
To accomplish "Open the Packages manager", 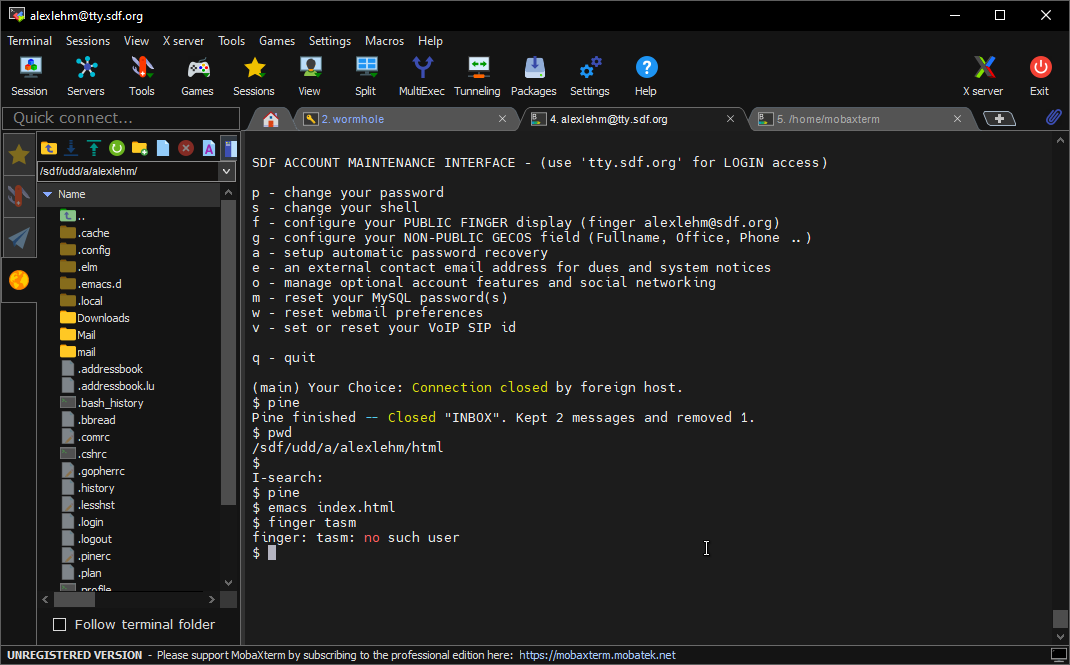I will tap(533, 76).
